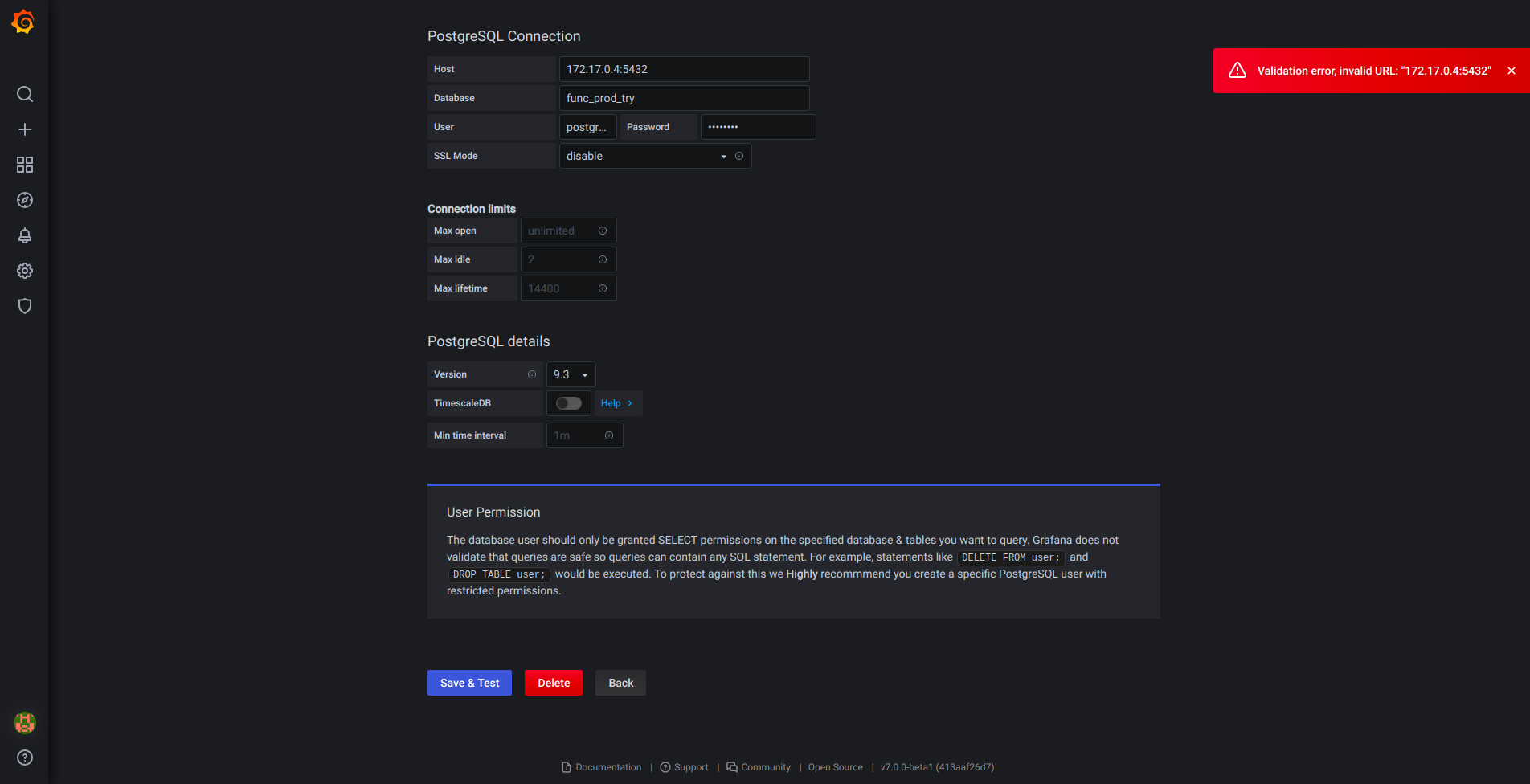The height and width of the screenshot is (784, 1530).
Task: Open the Explore compass icon
Action: (25, 200)
